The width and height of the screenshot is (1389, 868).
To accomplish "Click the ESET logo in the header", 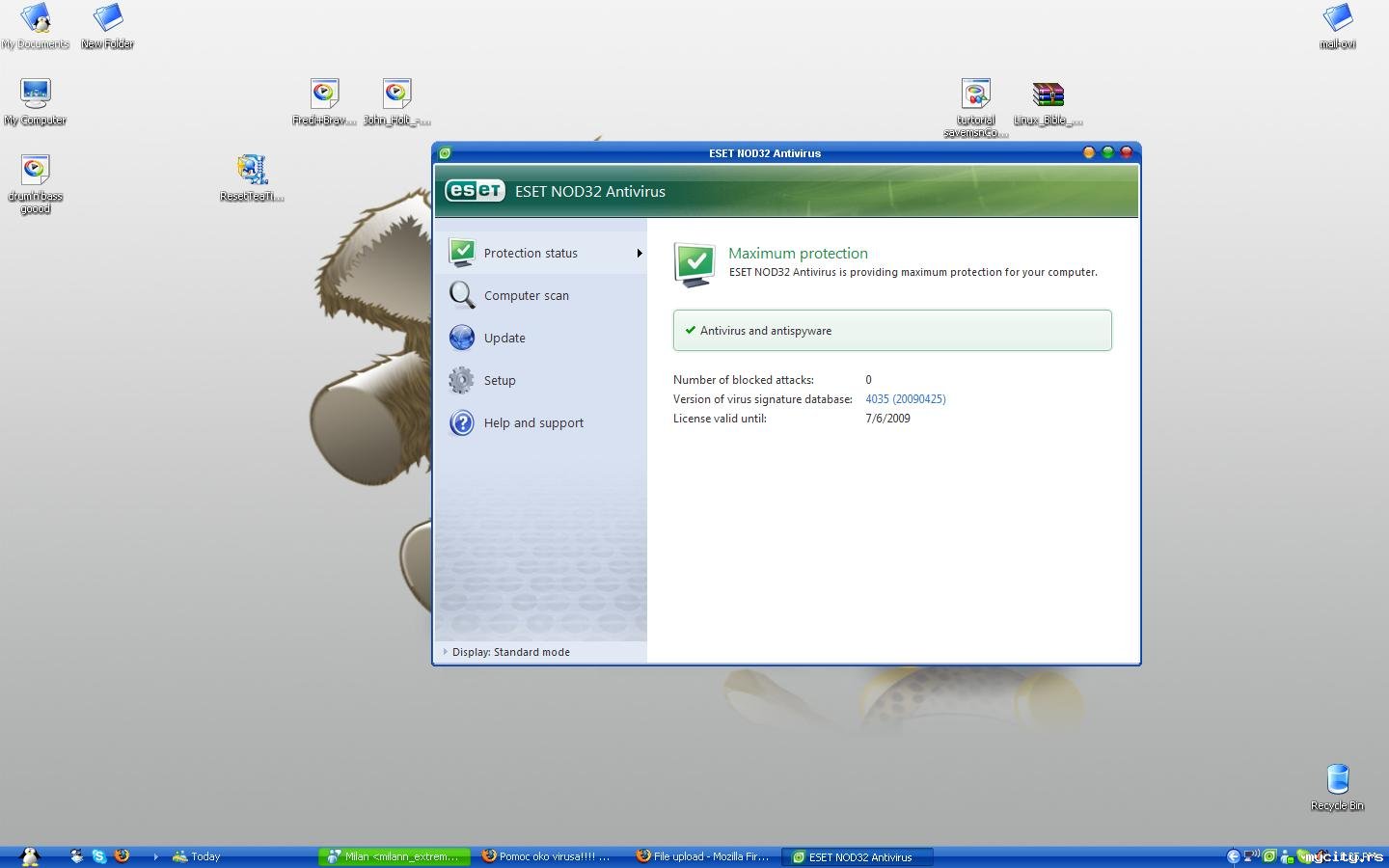I will pos(475,191).
